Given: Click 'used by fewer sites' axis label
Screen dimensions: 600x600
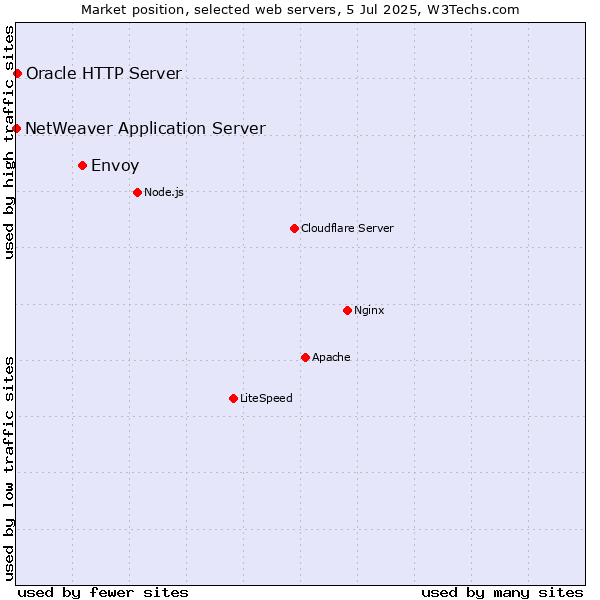Looking at the screenshot, I should tap(103, 593).
